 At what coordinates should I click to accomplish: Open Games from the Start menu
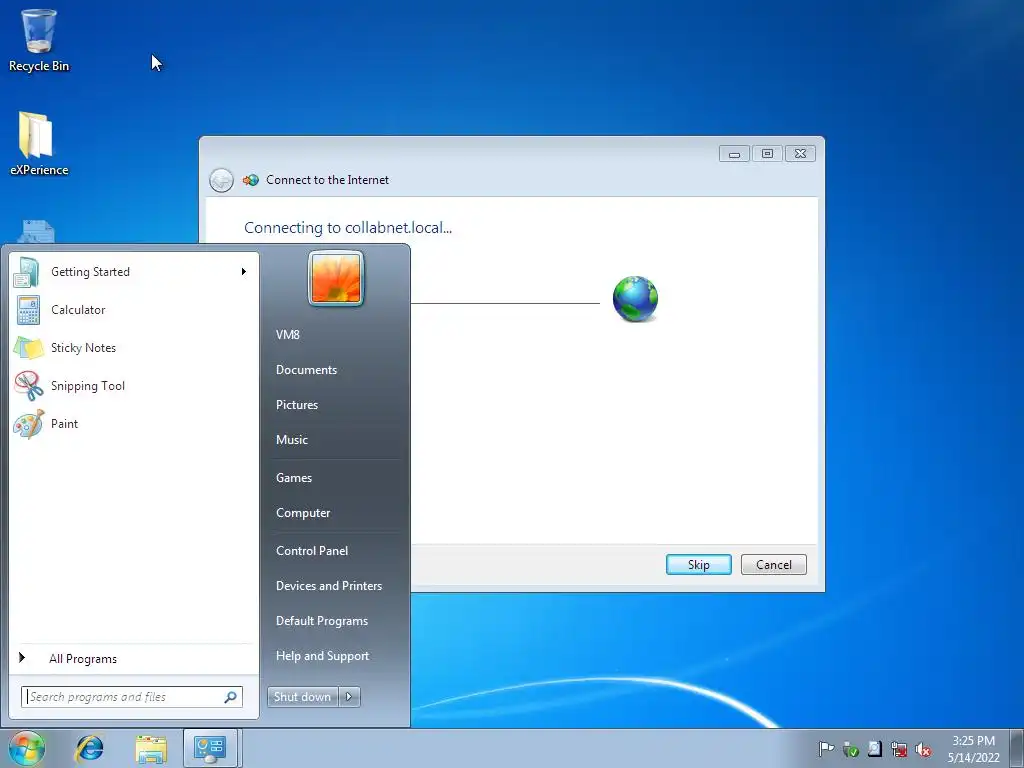294,477
